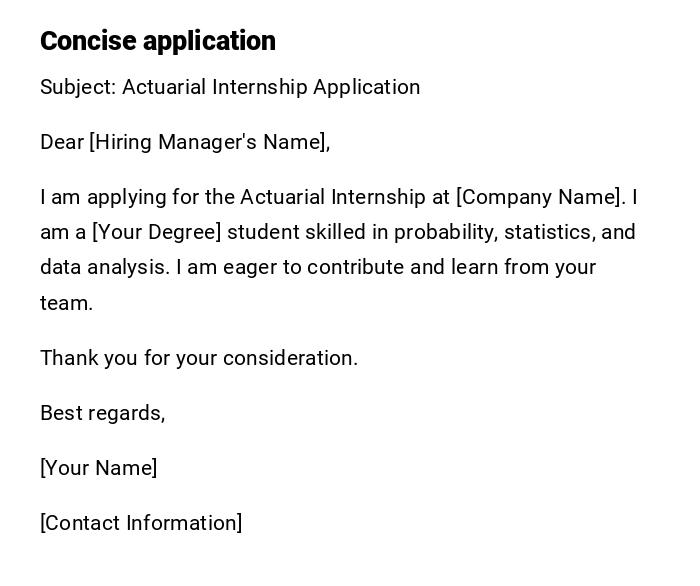Click the word 'team.' ending the paragraph
This screenshot has height=586, width=700.
click(x=66, y=303)
